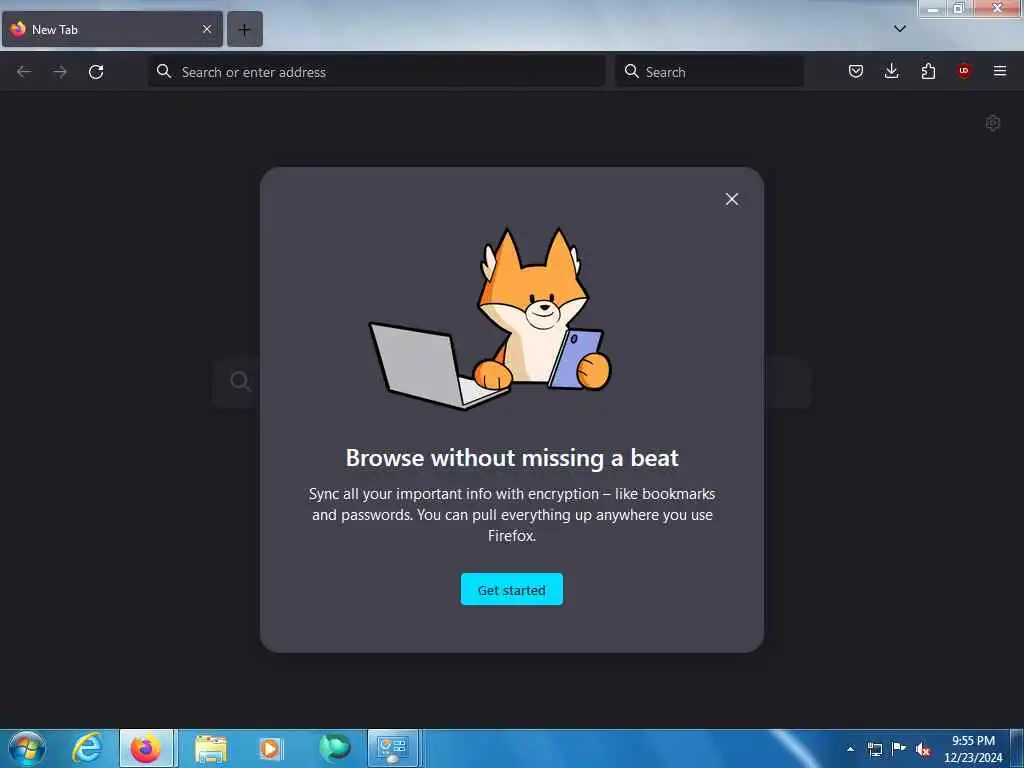Reload the current page
The width and height of the screenshot is (1024, 768).
click(96, 72)
